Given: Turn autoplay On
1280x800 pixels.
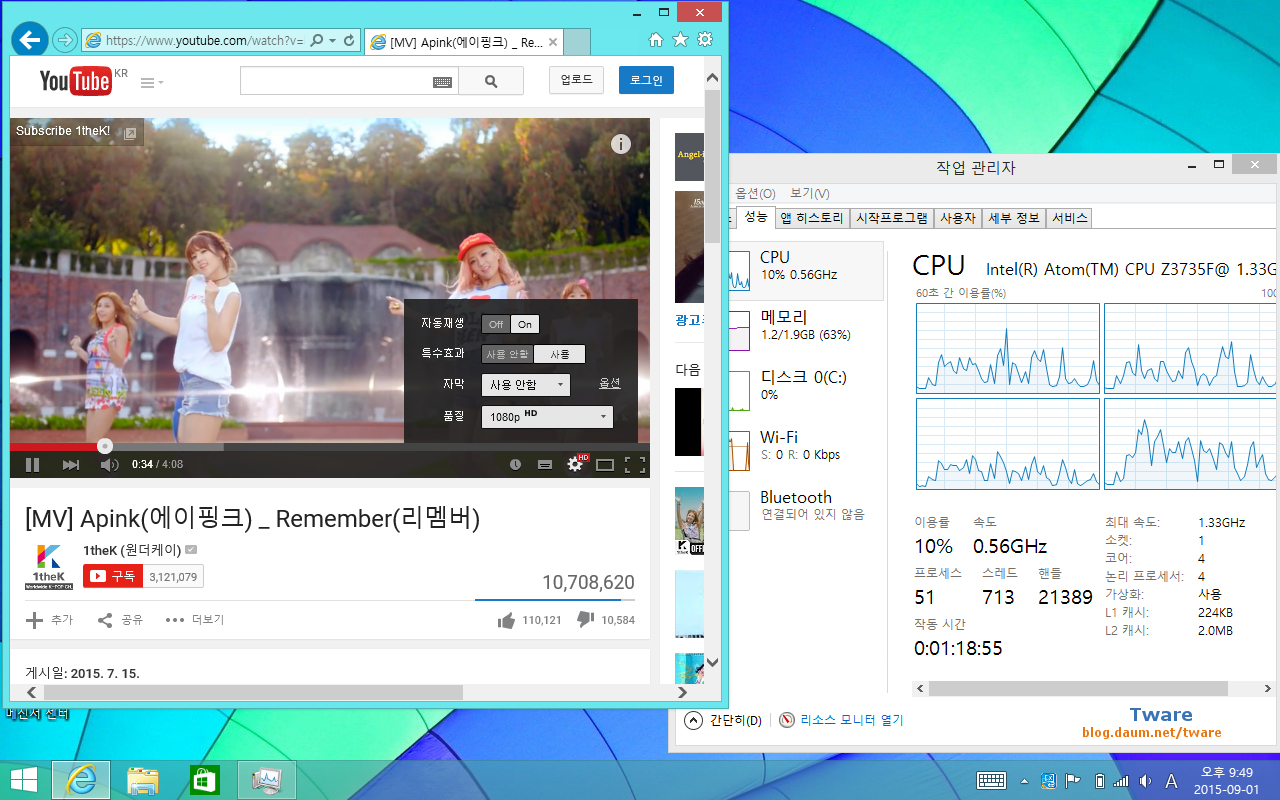Looking at the screenshot, I should coord(525,324).
